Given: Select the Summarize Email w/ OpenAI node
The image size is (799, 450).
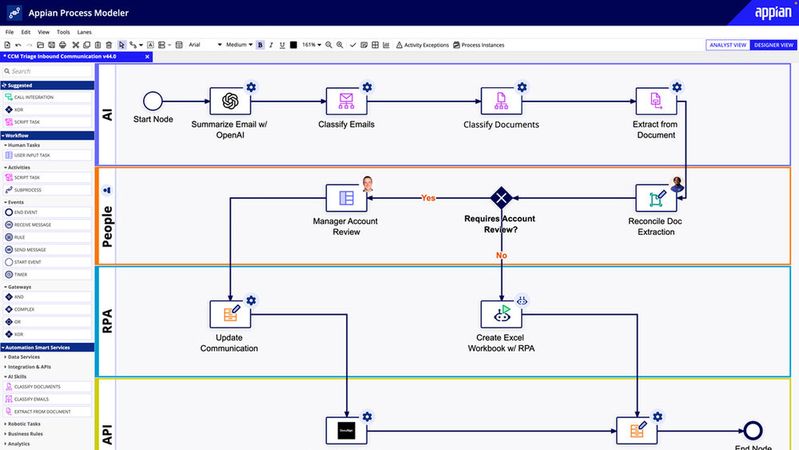Looking at the screenshot, I should point(230,101).
